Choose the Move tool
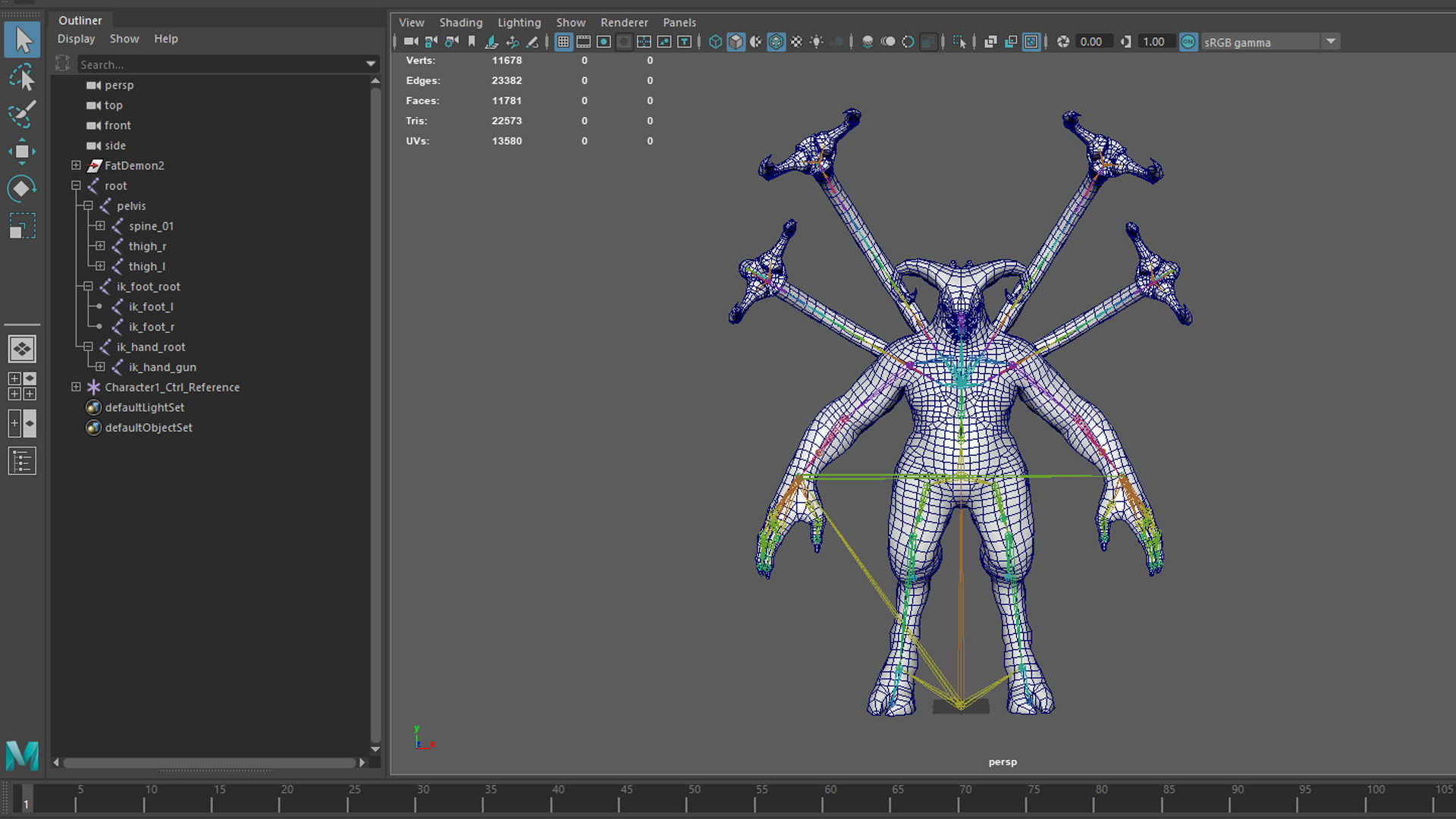 pyautogui.click(x=22, y=152)
